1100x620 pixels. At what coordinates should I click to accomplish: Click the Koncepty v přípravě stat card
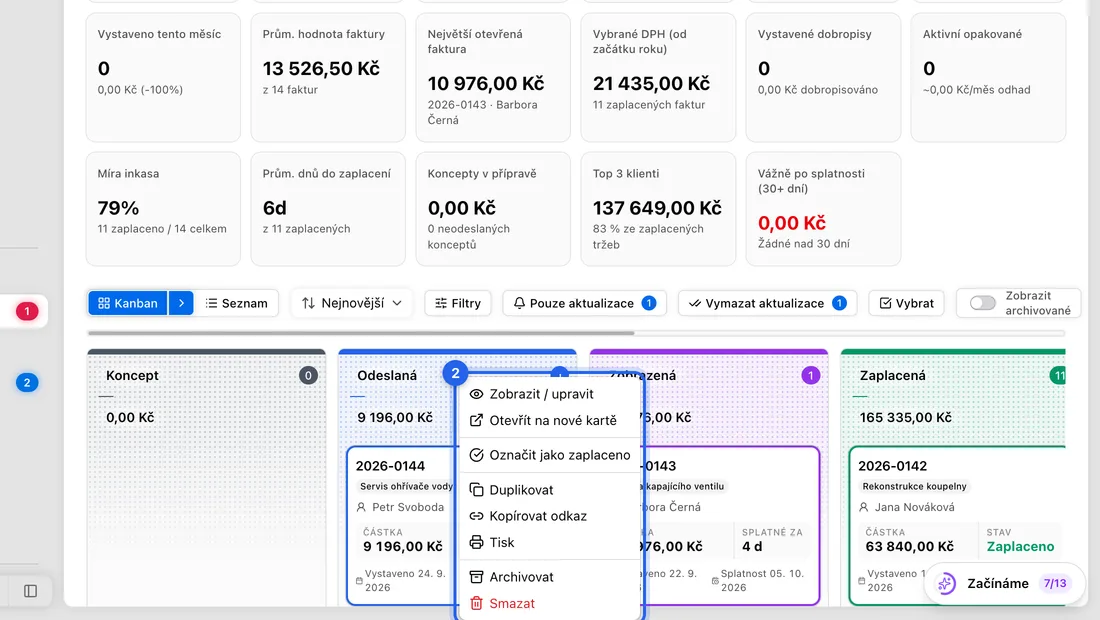pyautogui.click(x=493, y=209)
